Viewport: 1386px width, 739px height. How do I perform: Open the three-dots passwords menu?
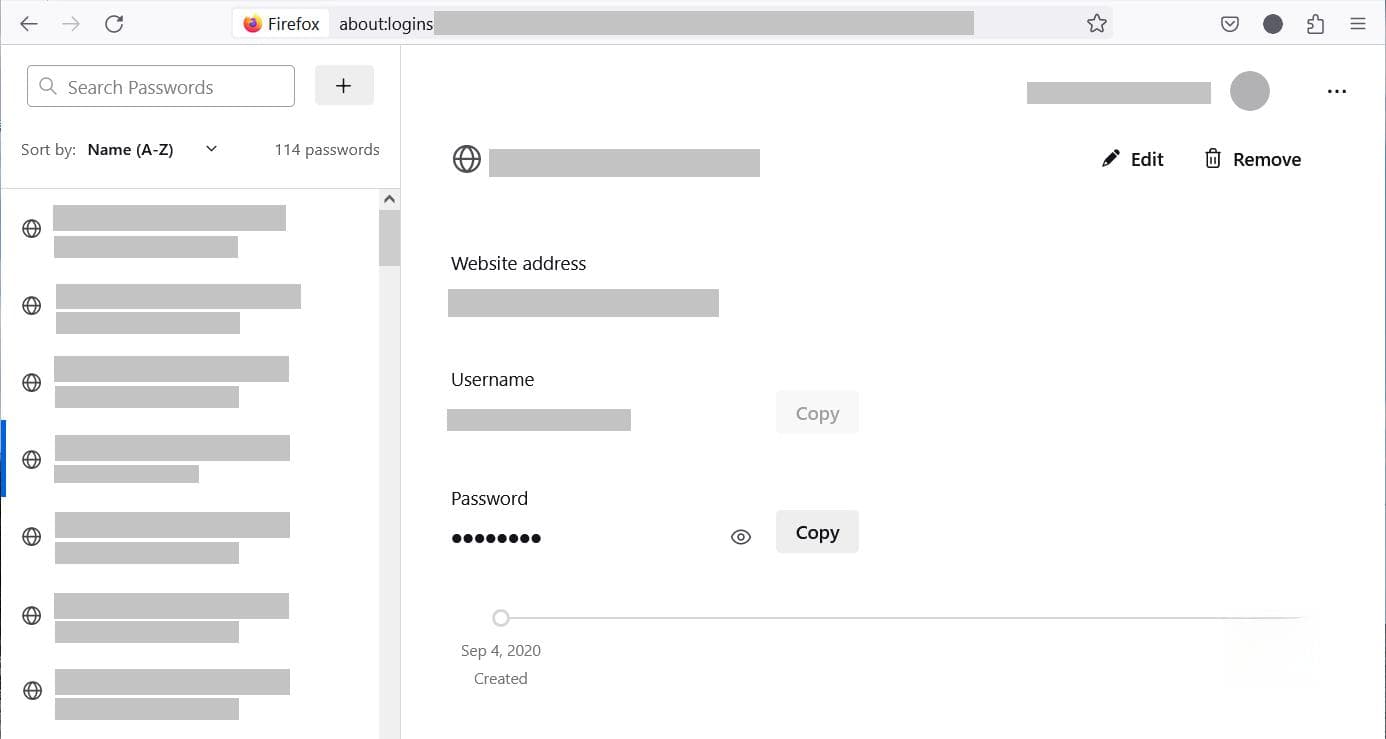tap(1337, 92)
